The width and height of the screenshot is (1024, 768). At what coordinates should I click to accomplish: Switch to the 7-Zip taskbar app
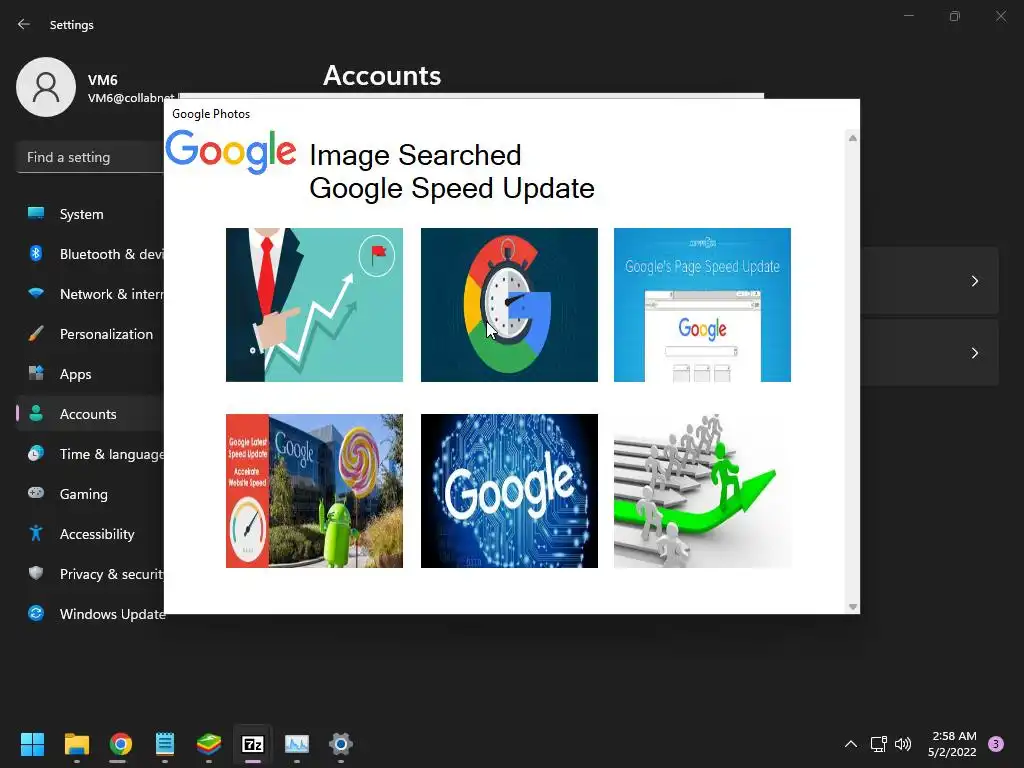click(253, 744)
